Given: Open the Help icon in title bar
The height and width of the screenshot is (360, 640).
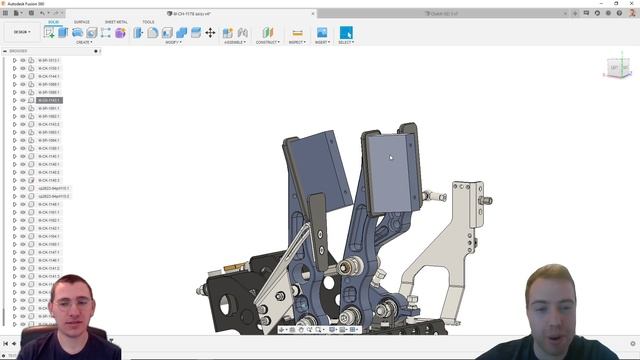Looking at the screenshot, I should tap(619, 13).
